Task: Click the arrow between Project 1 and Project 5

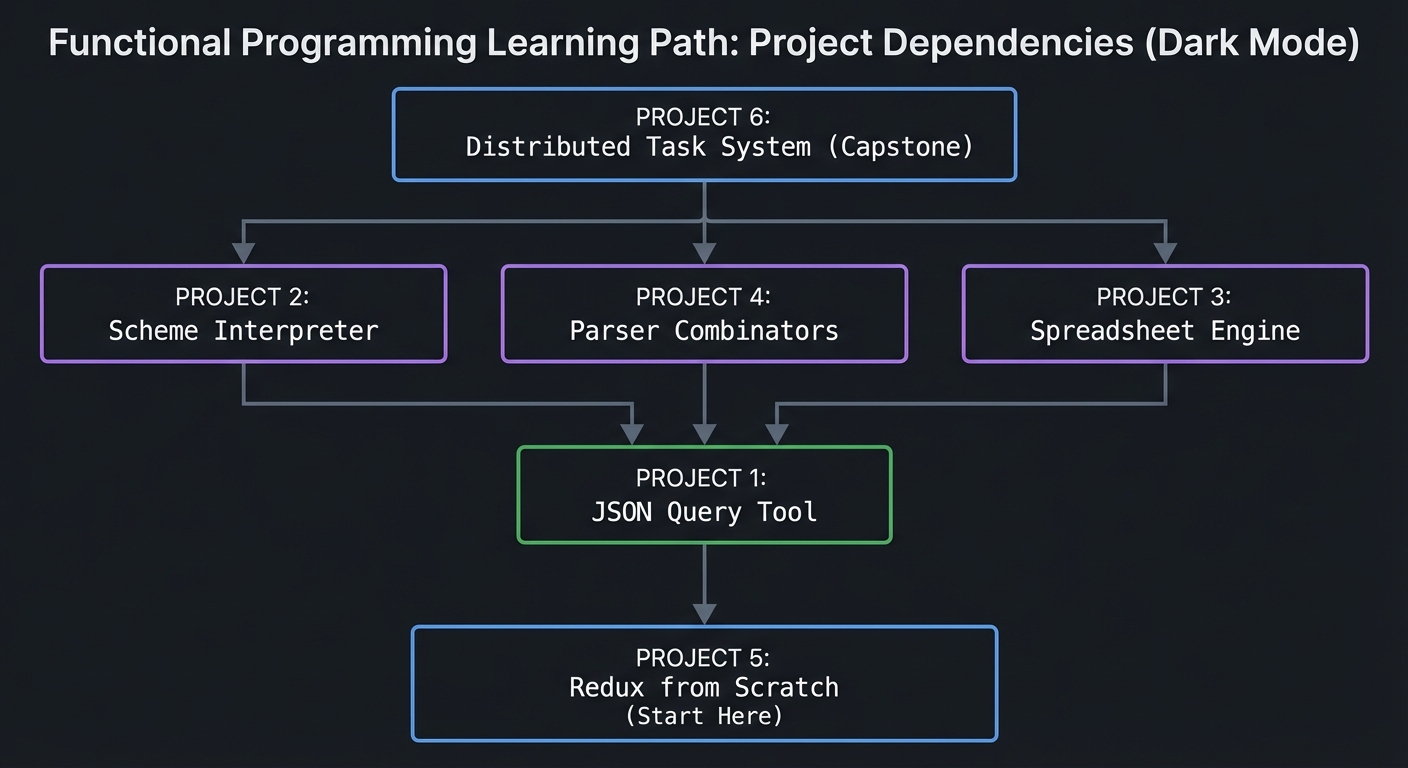Action: 704,585
